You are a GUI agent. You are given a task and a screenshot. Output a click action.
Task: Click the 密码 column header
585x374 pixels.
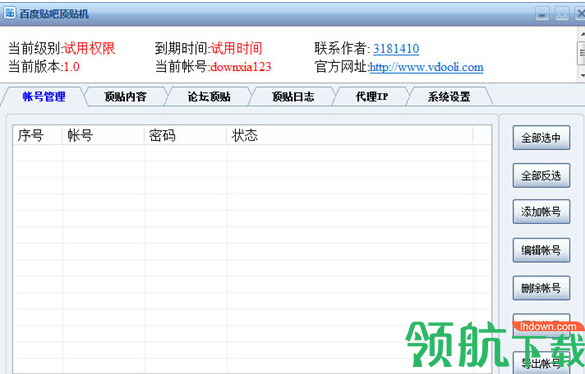click(185, 135)
